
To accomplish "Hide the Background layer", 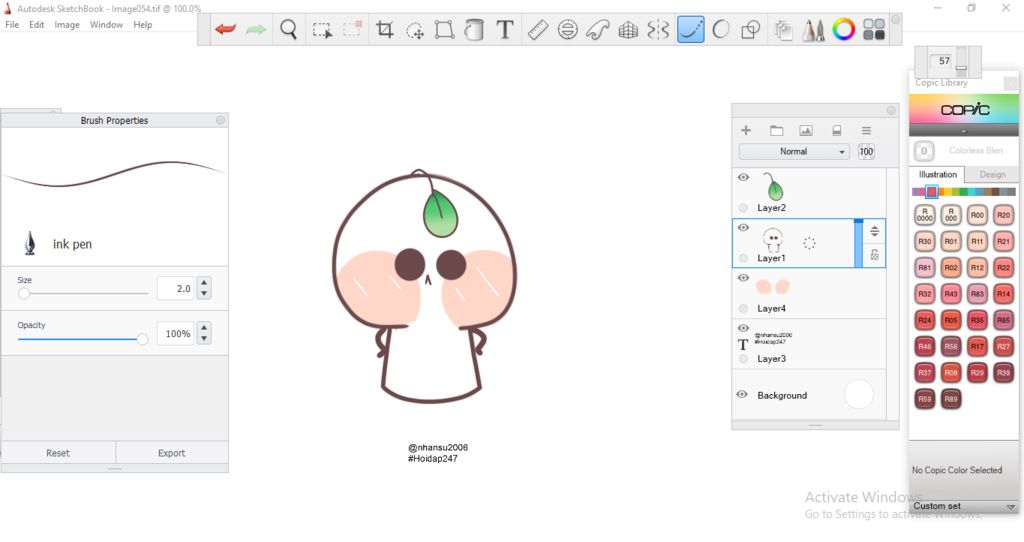I will click(743, 395).
